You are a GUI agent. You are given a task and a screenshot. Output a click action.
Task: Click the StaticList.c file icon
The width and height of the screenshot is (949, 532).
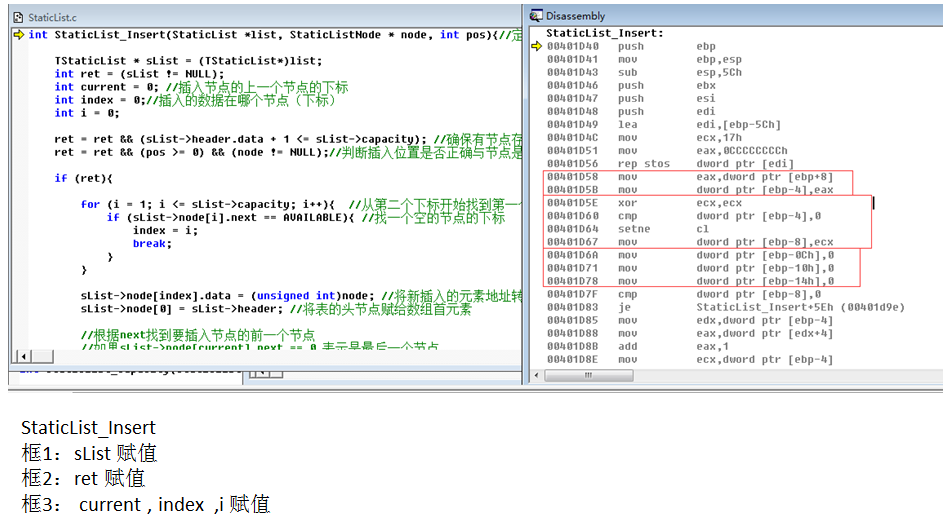(x=18, y=18)
